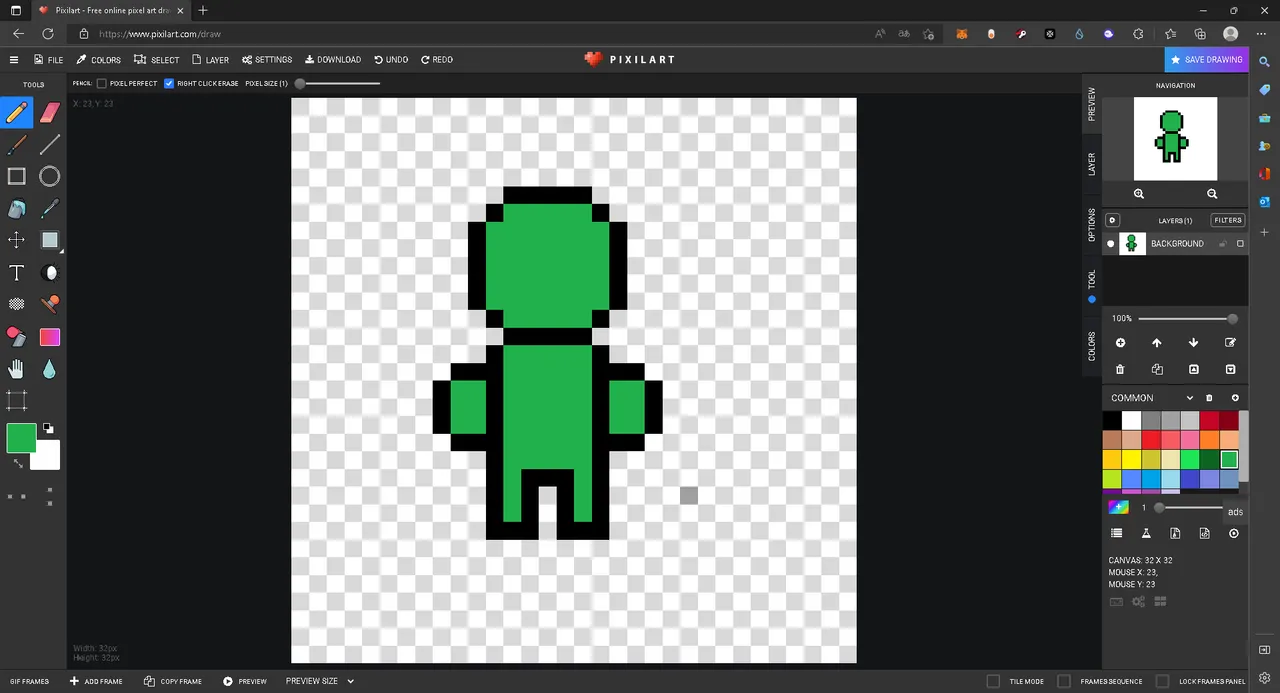Toggle Background layer visibility dot

[1111, 244]
